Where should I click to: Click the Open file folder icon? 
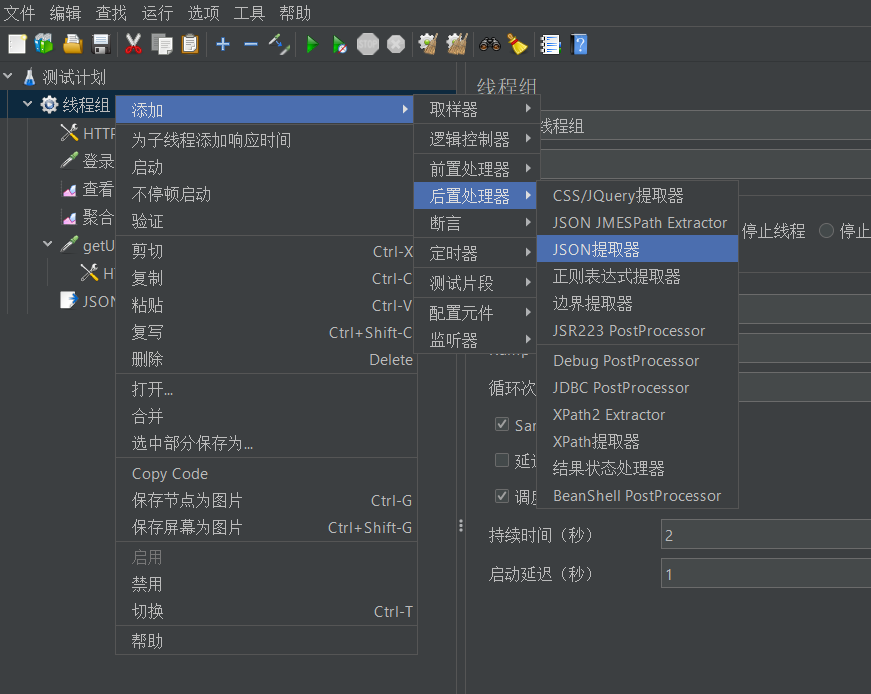point(73,44)
